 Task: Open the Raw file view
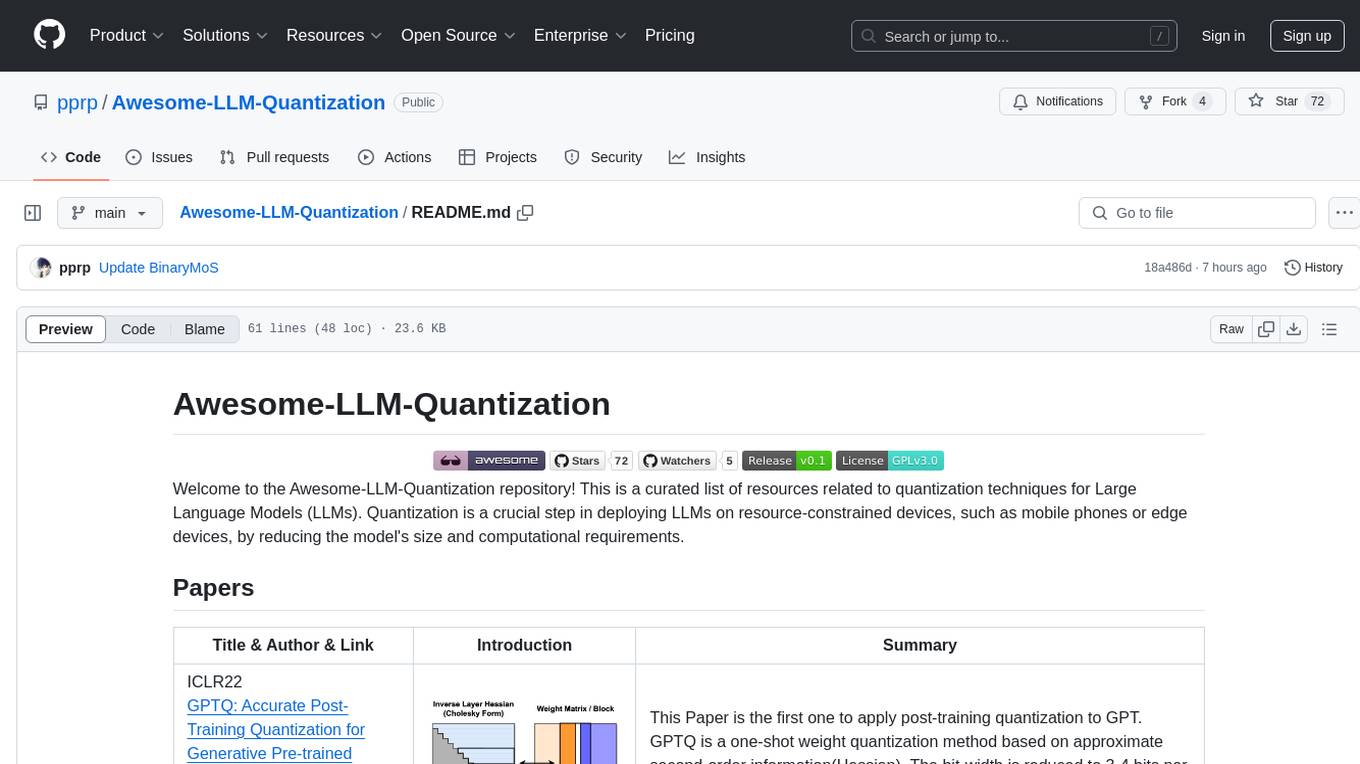pyautogui.click(x=1231, y=329)
